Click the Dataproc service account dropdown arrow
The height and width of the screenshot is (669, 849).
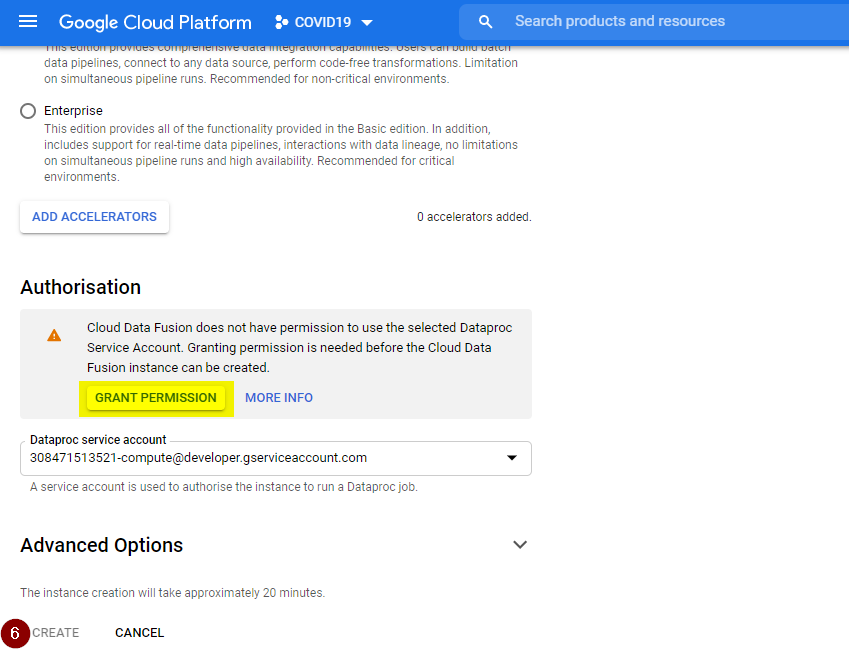click(512, 458)
